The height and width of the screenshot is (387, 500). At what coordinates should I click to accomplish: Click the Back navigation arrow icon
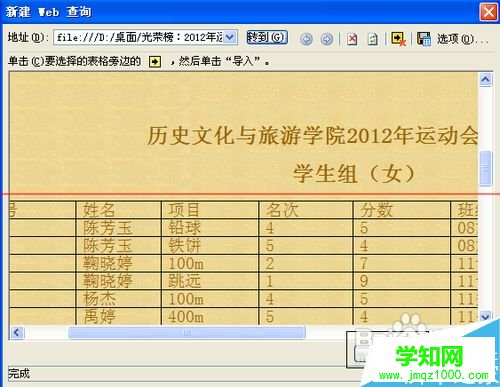(x=306, y=39)
